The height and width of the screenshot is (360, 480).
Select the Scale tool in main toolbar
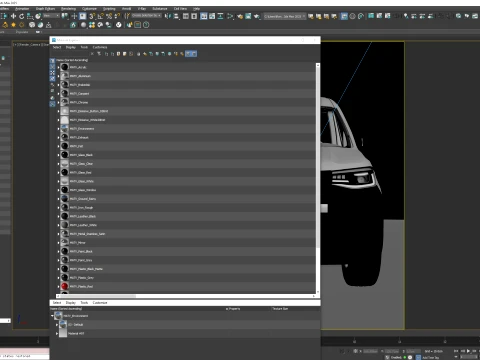click(x=30, y=16)
